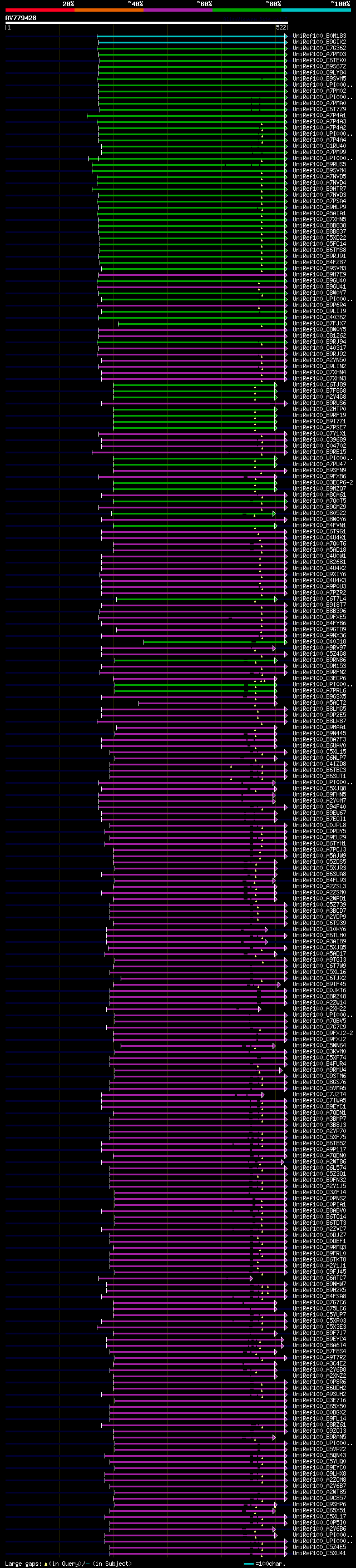Select hit label UniRef100_A5AJW9

319,856
